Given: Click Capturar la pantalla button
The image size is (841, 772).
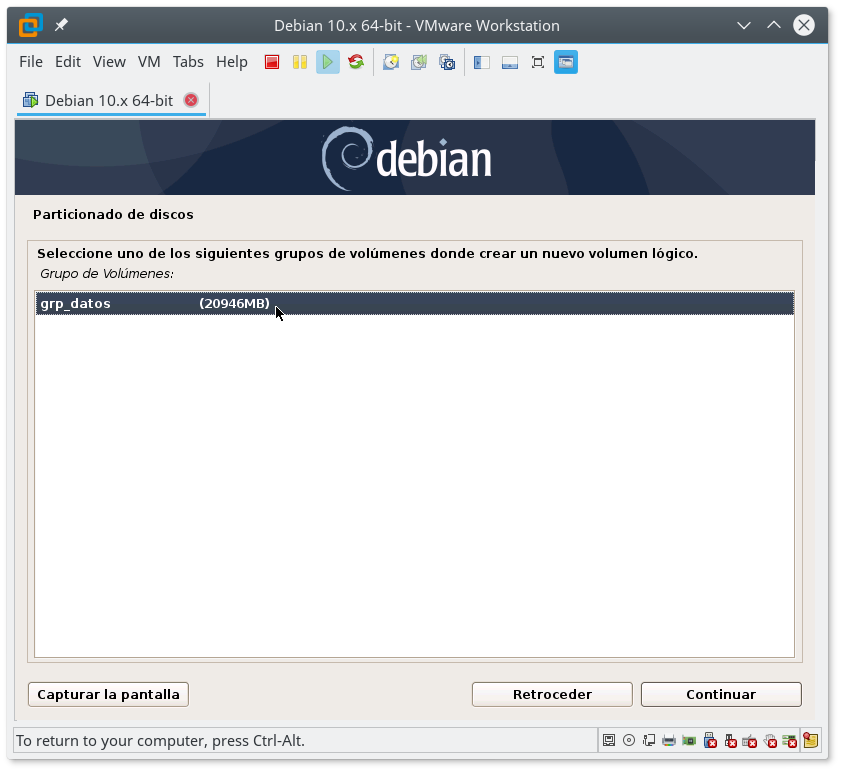Looking at the screenshot, I should tap(108, 695).
